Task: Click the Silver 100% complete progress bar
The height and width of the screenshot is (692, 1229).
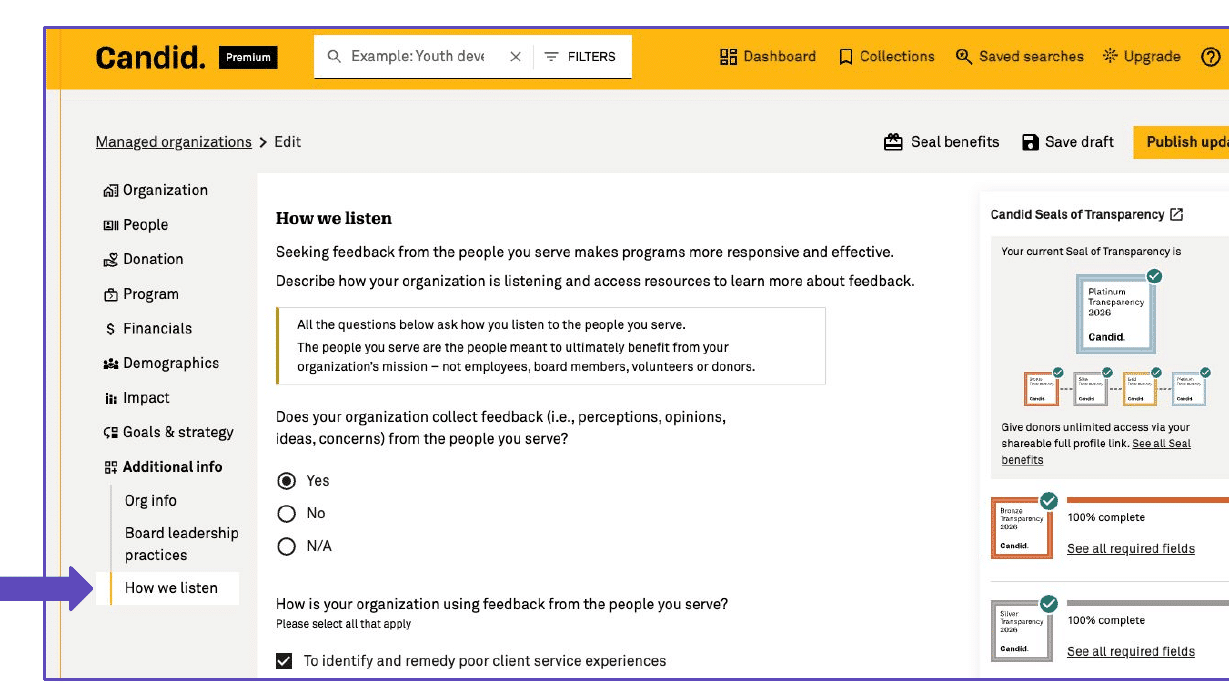Action: 1148,603
